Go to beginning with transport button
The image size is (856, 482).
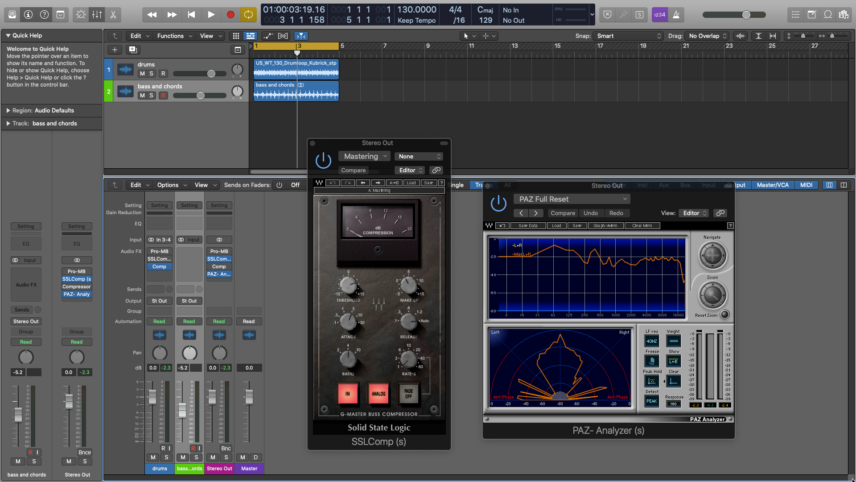pos(191,15)
